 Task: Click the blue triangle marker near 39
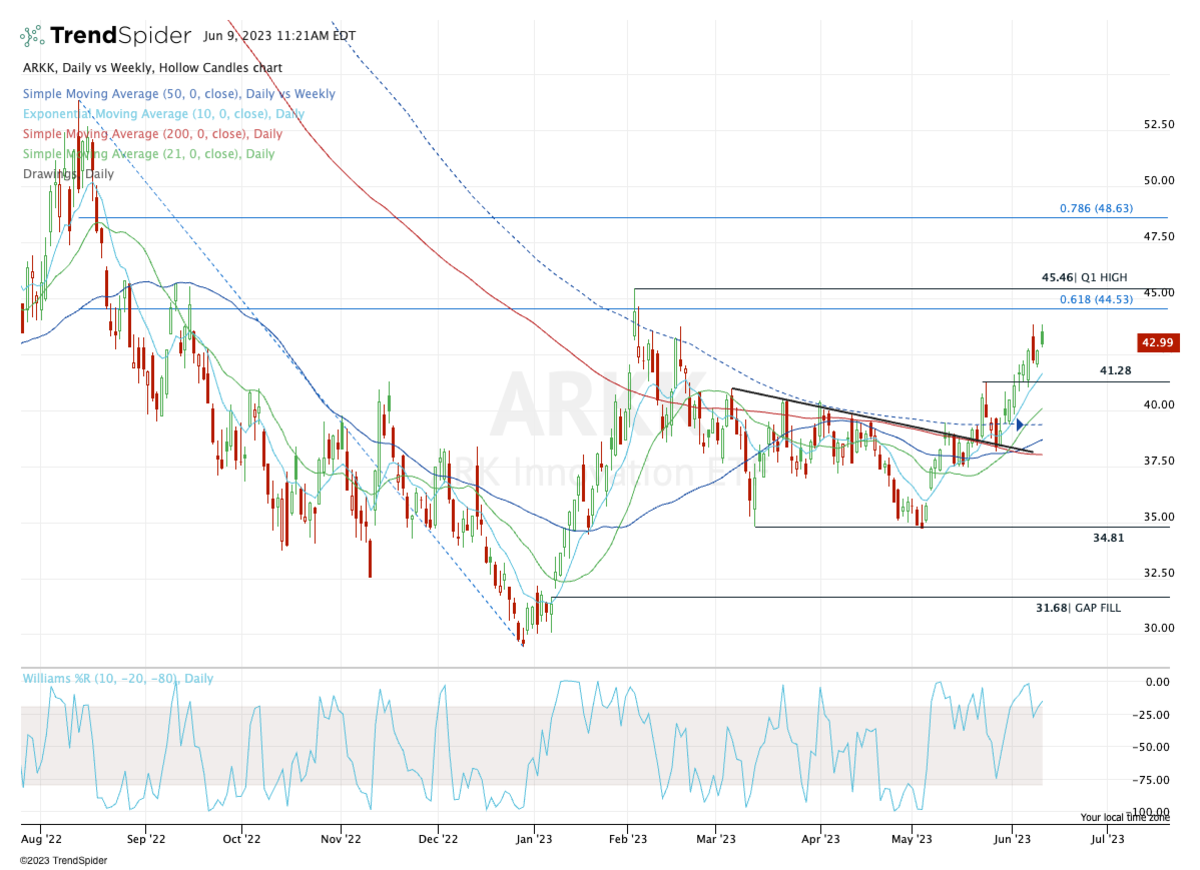click(x=1019, y=425)
